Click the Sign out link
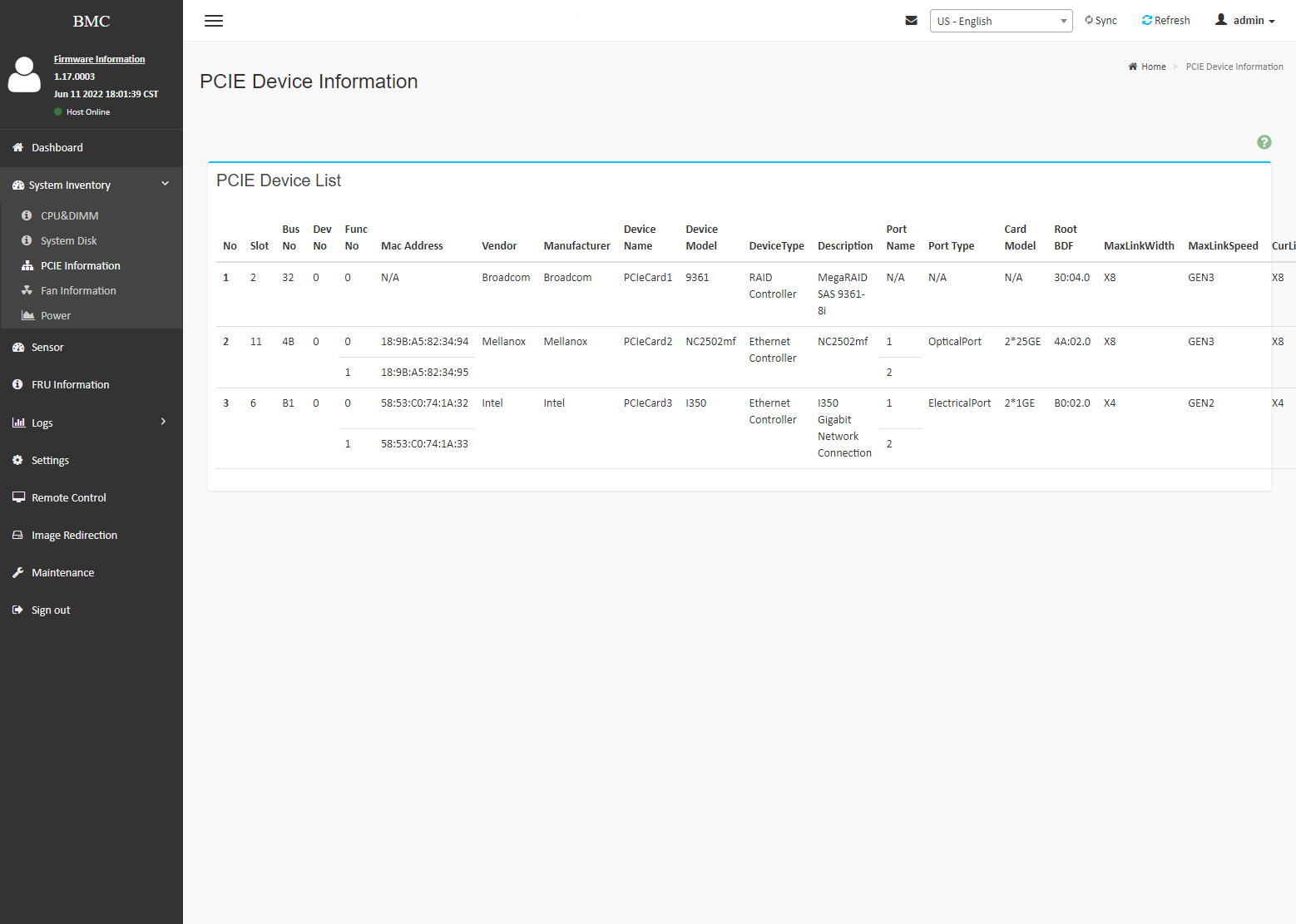Screen dimensions: 1296x924 51,610
